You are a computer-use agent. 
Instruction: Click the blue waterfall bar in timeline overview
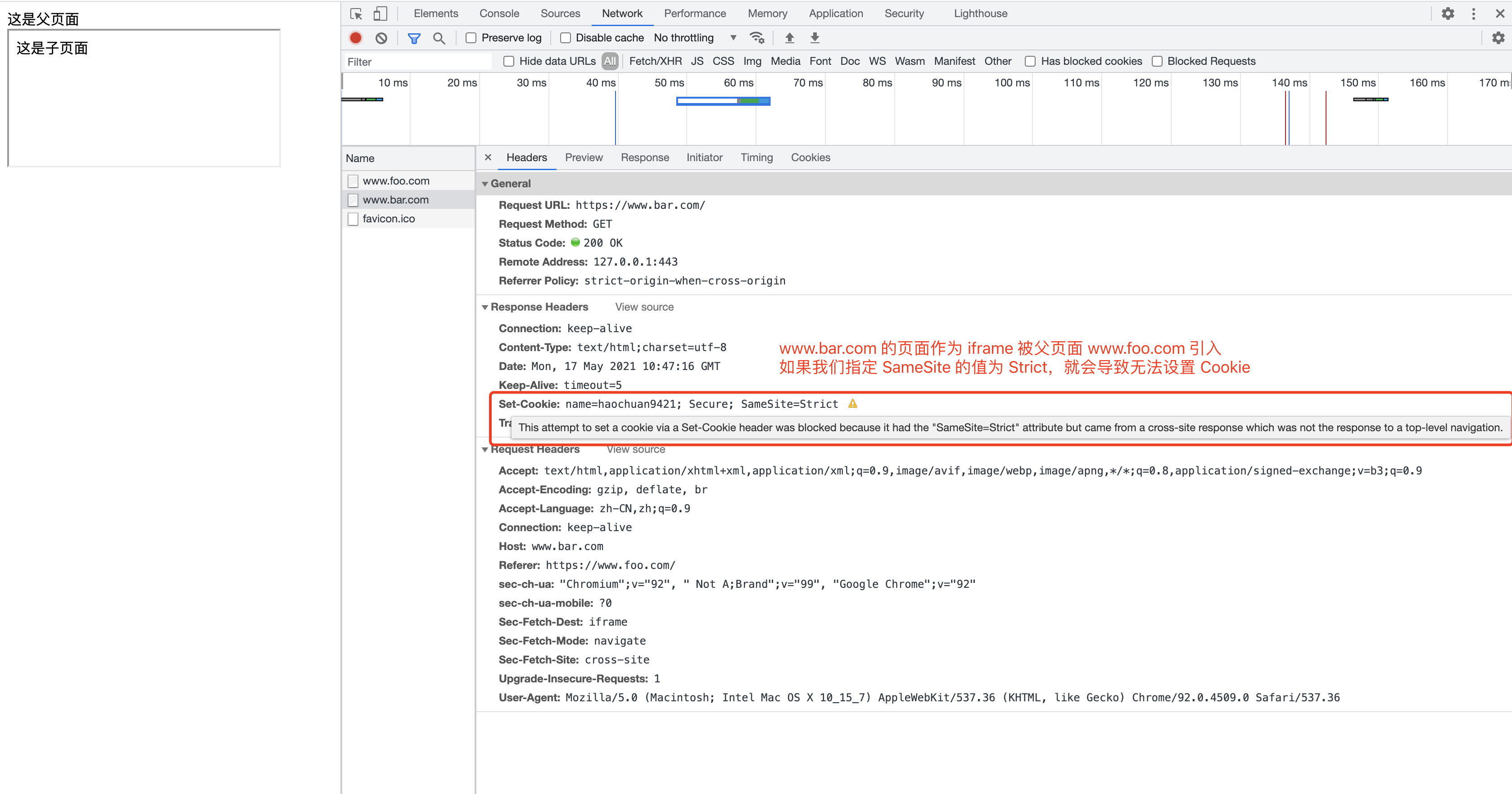click(x=723, y=101)
